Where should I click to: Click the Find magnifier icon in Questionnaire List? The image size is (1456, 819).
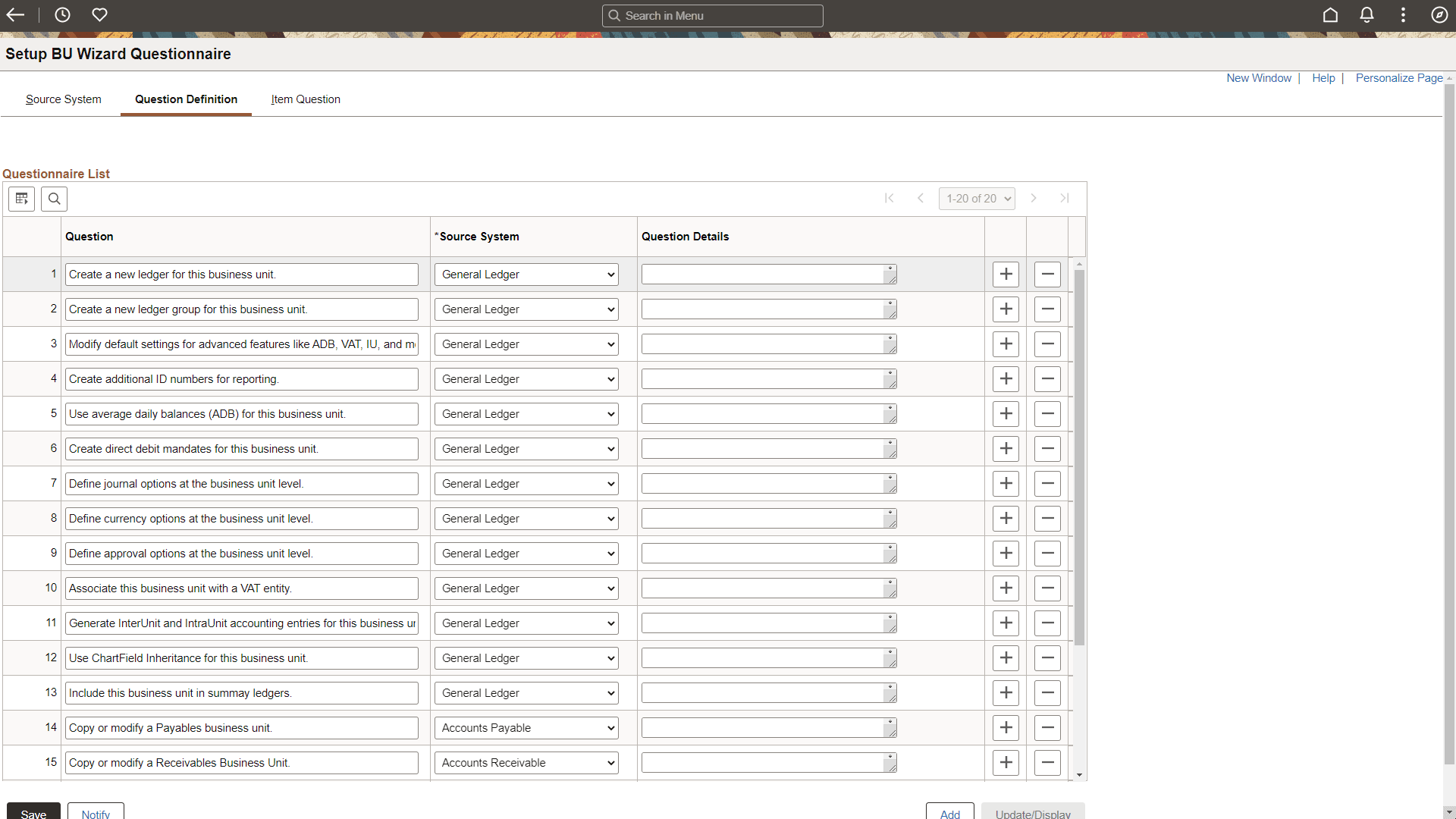coord(54,199)
